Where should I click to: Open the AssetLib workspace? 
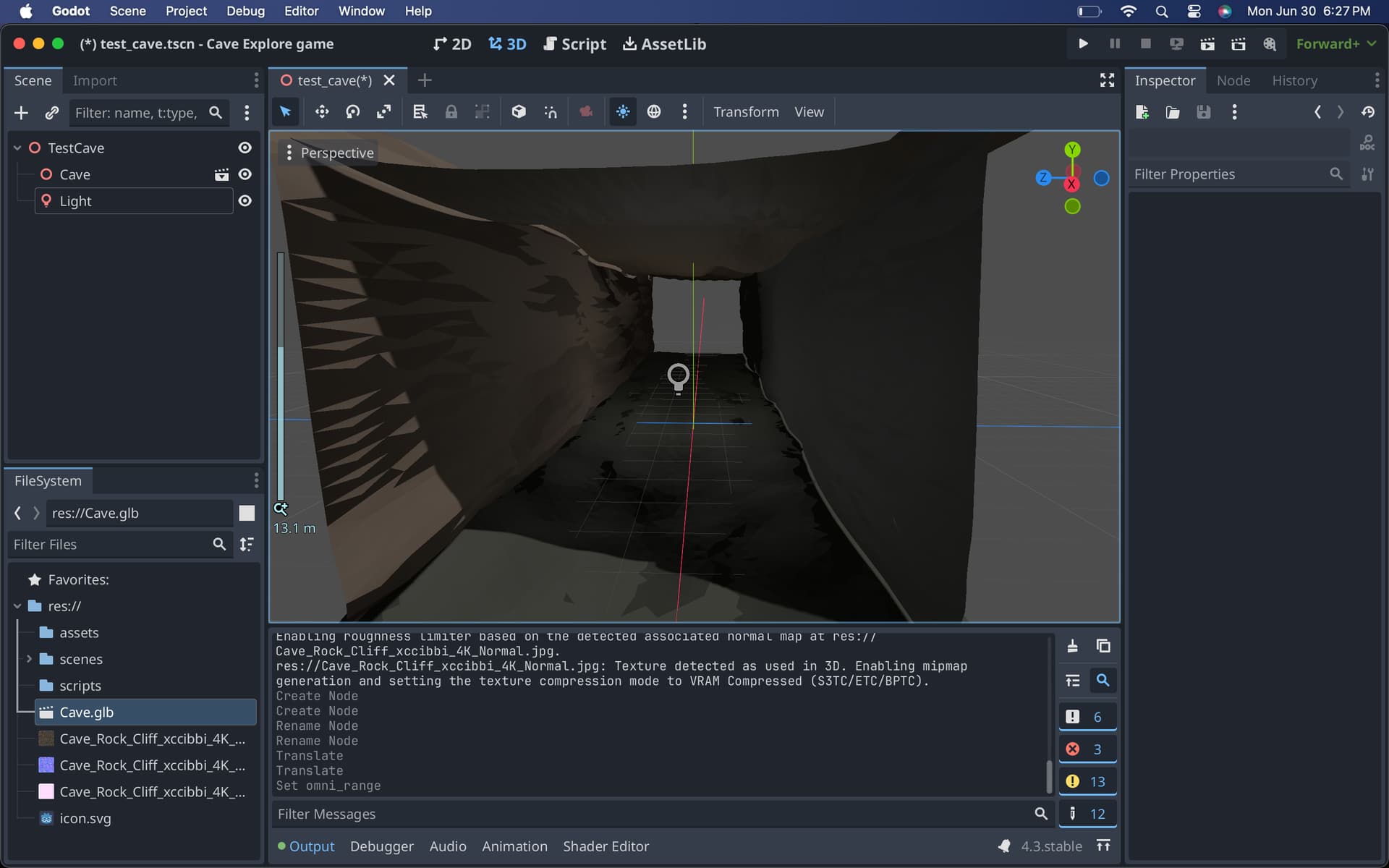coord(664,44)
